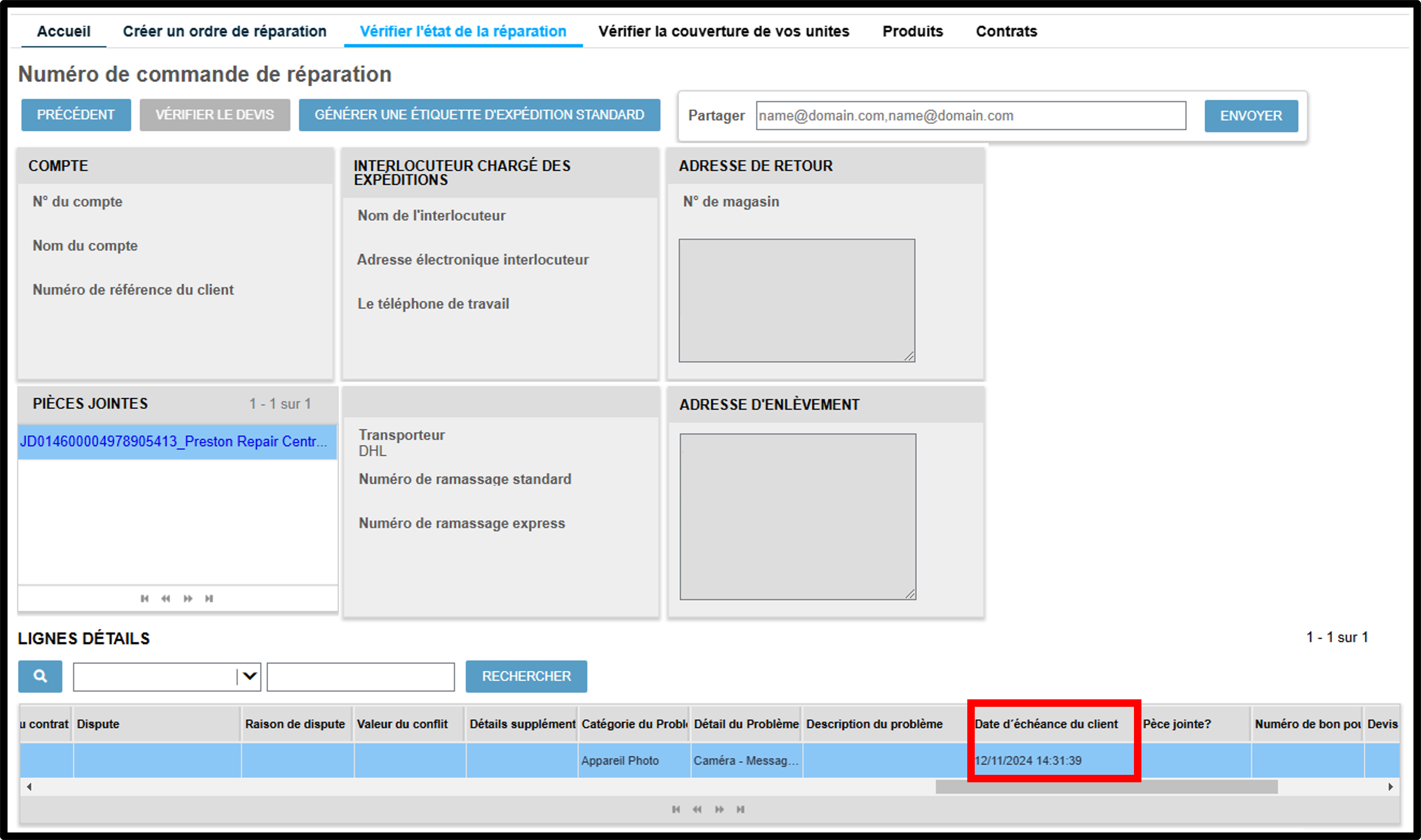
Task: Click the Détail du Problème column header
Action: coord(746,724)
